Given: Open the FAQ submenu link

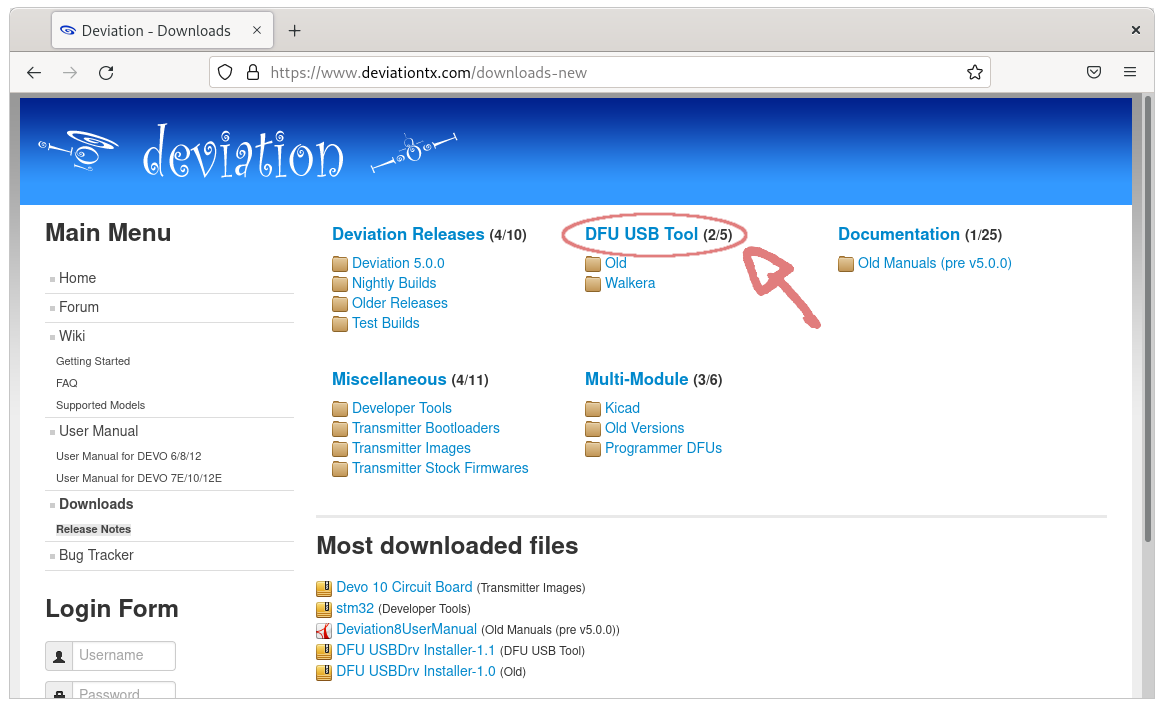Looking at the screenshot, I should point(67,383).
